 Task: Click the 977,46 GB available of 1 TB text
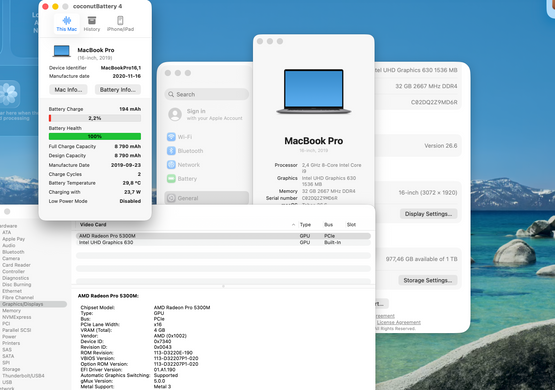point(422,259)
